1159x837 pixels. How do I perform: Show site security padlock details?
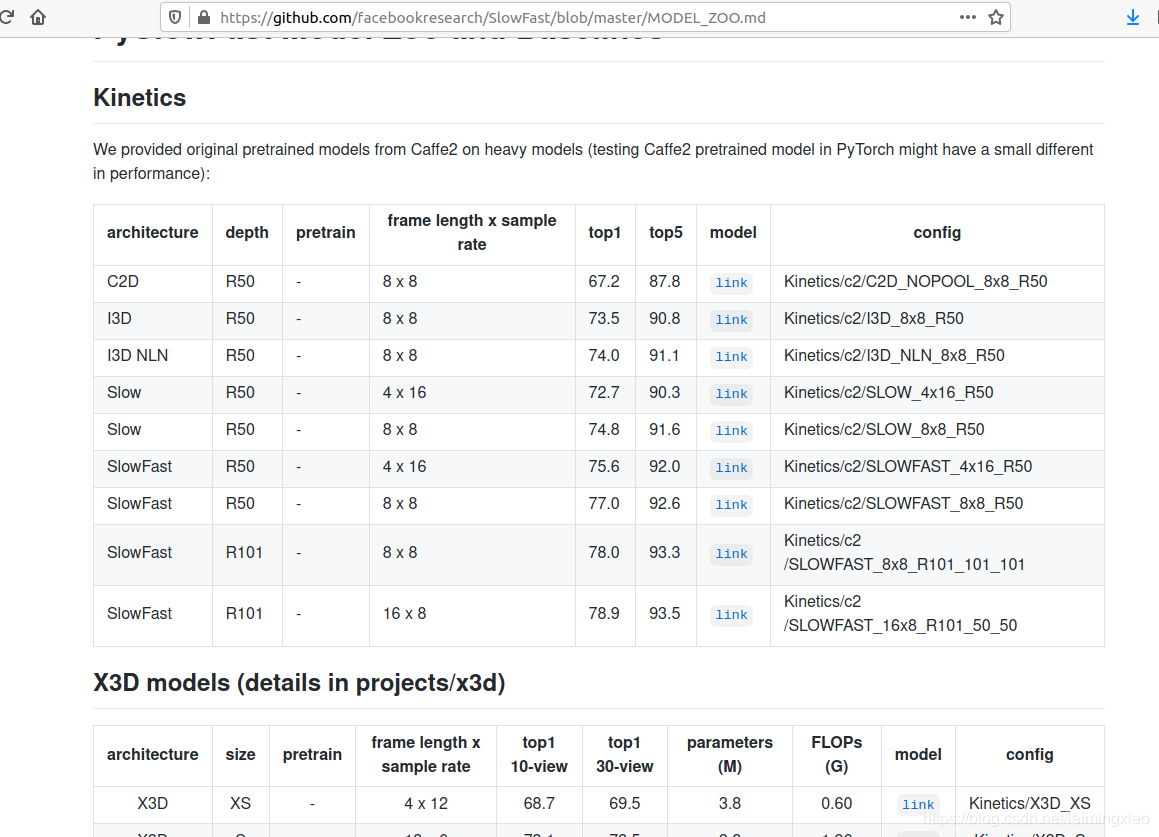pyautogui.click(x=204, y=17)
